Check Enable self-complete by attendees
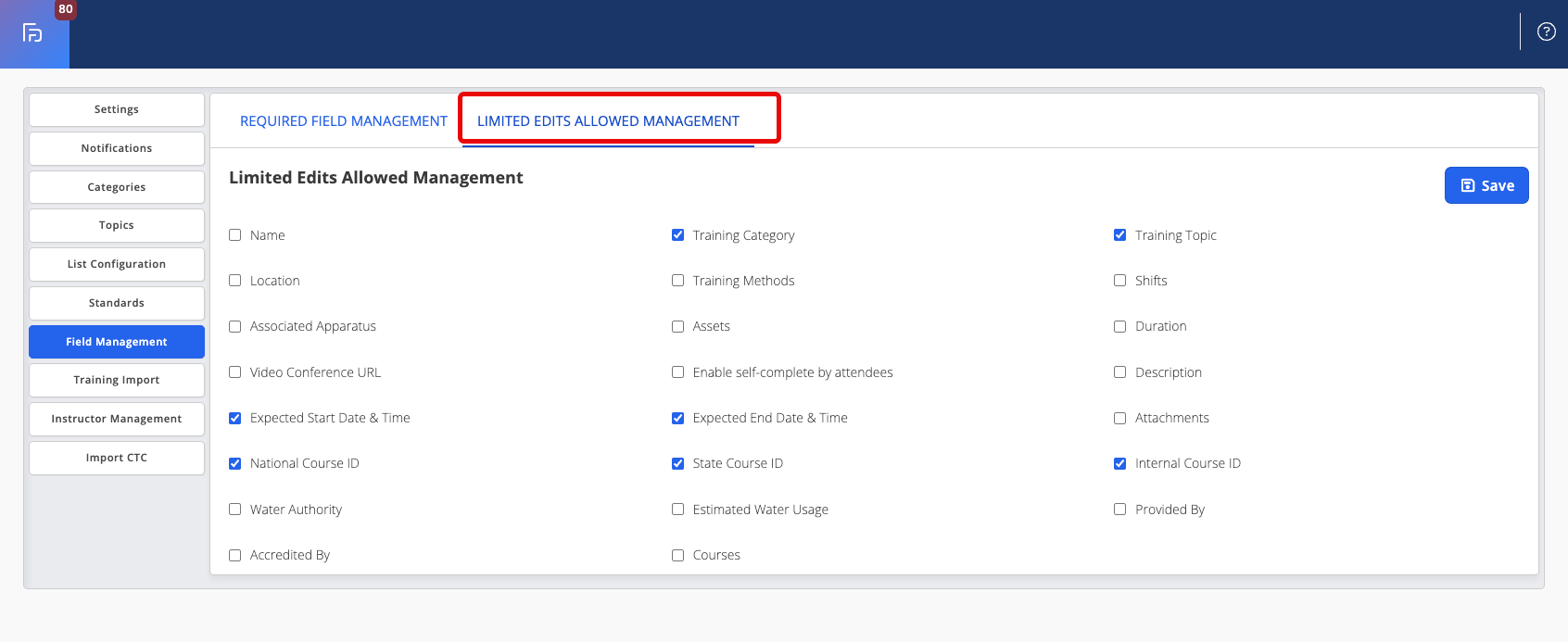Image resolution: width=1568 pixels, height=642 pixels. tap(677, 372)
